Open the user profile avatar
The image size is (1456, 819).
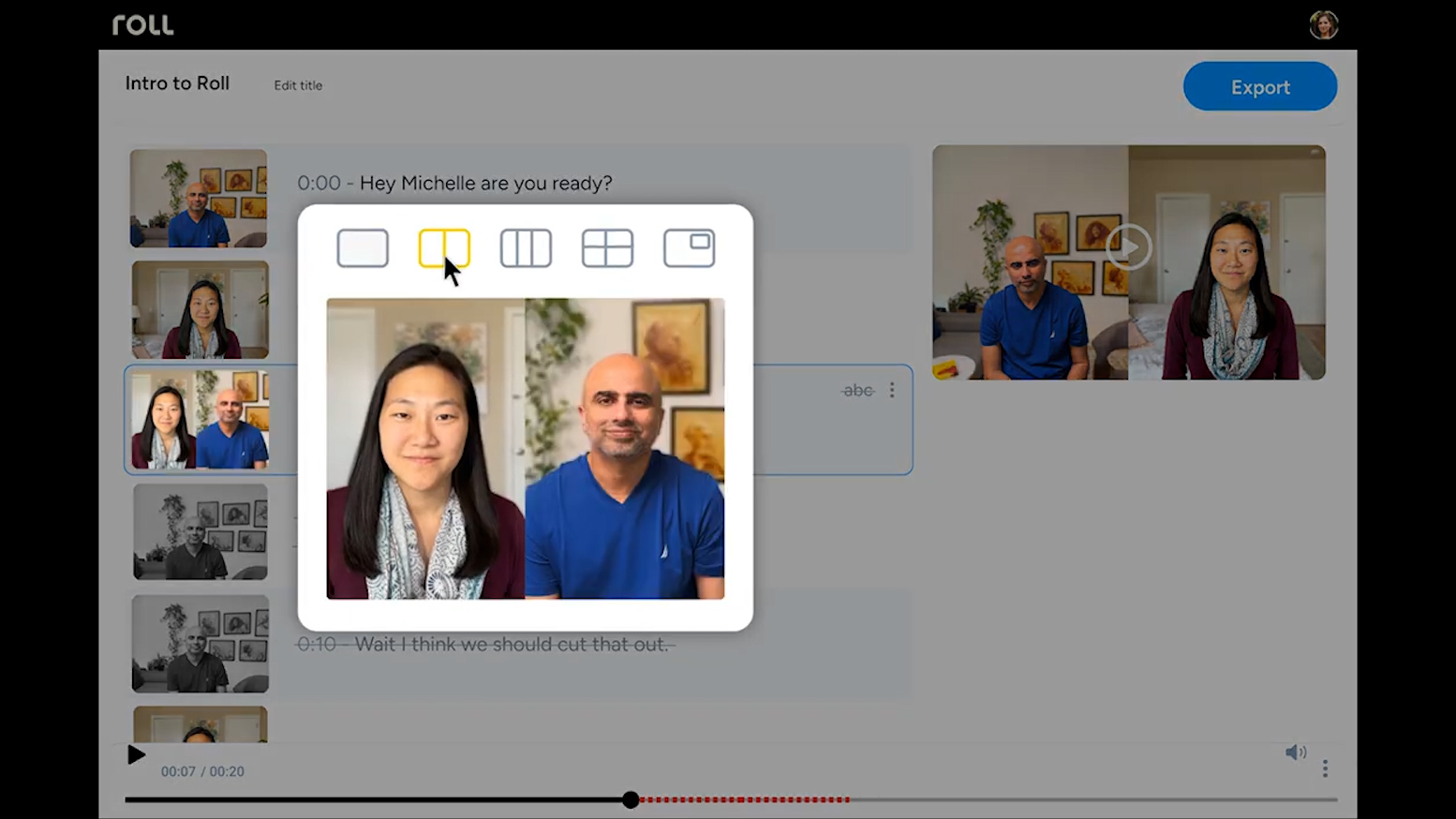pyautogui.click(x=1324, y=24)
